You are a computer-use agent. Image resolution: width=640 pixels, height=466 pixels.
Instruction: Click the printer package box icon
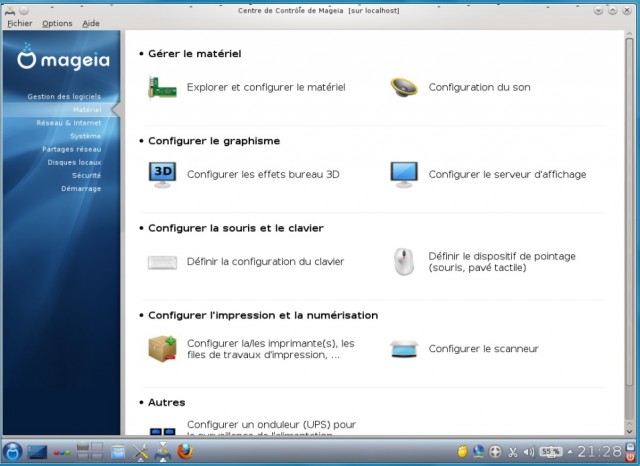pos(162,349)
